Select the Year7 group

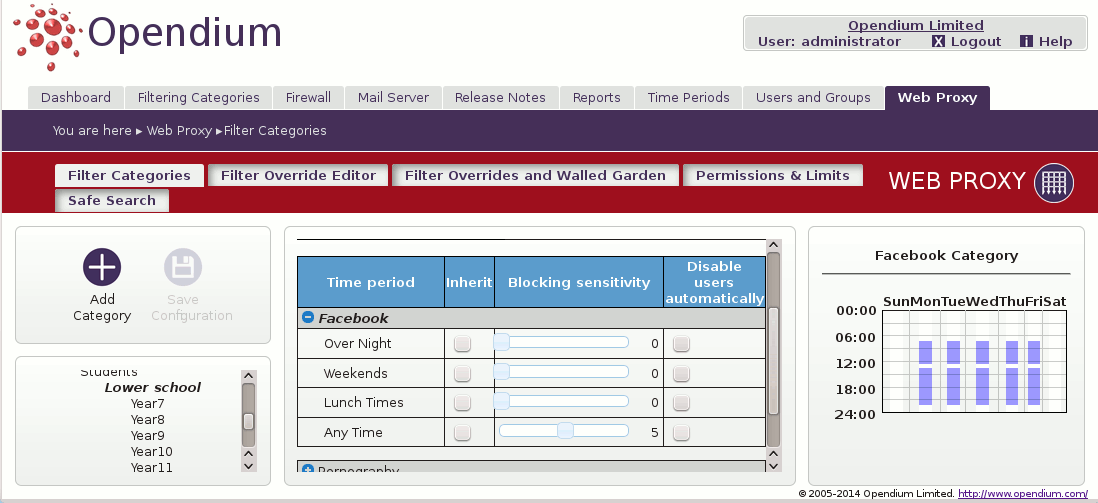pos(147,404)
